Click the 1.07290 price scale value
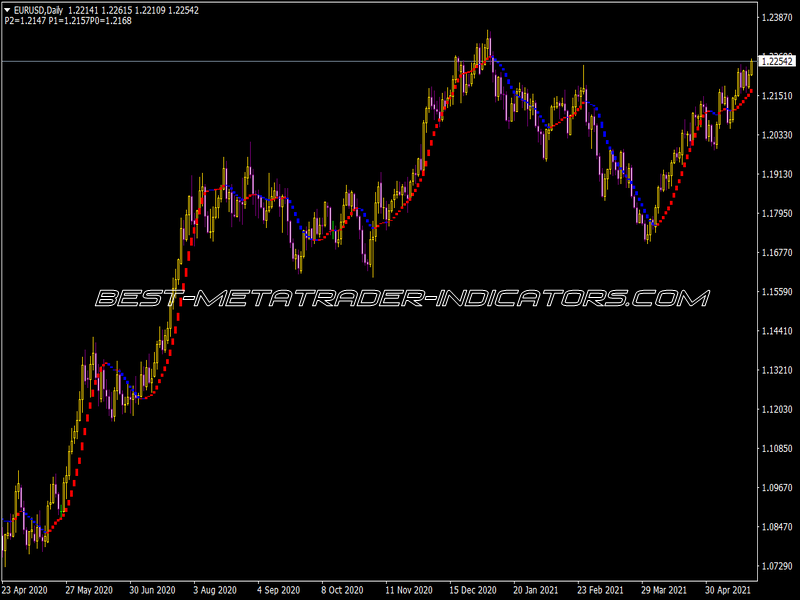The image size is (800, 600). tap(777, 566)
